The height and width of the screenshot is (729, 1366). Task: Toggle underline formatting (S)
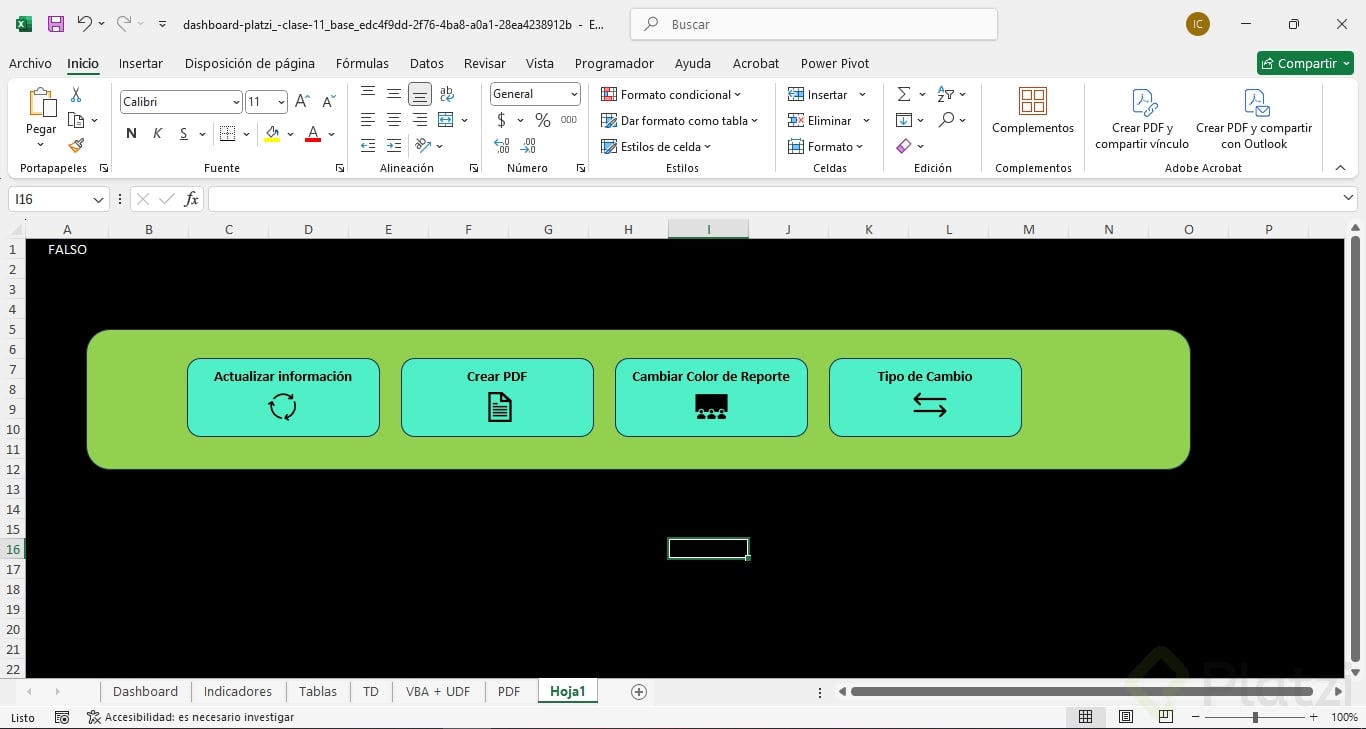[x=183, y=134]
